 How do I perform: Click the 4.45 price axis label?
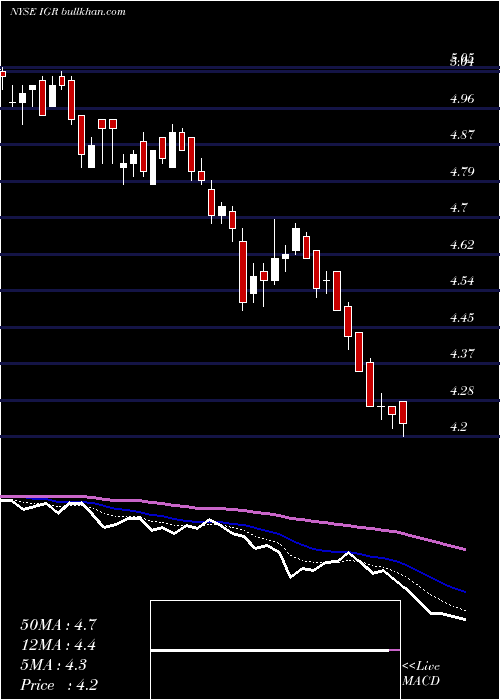(462, 317)
